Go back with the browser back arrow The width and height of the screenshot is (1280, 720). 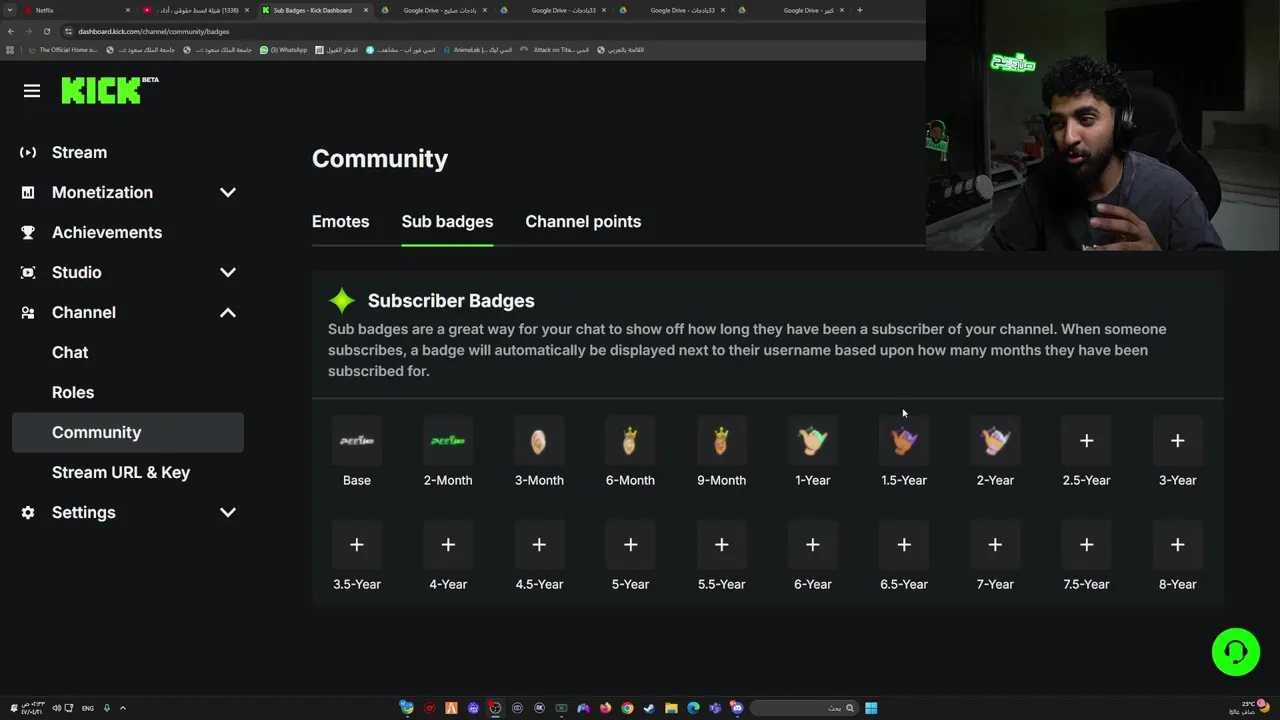click(11, 31)
